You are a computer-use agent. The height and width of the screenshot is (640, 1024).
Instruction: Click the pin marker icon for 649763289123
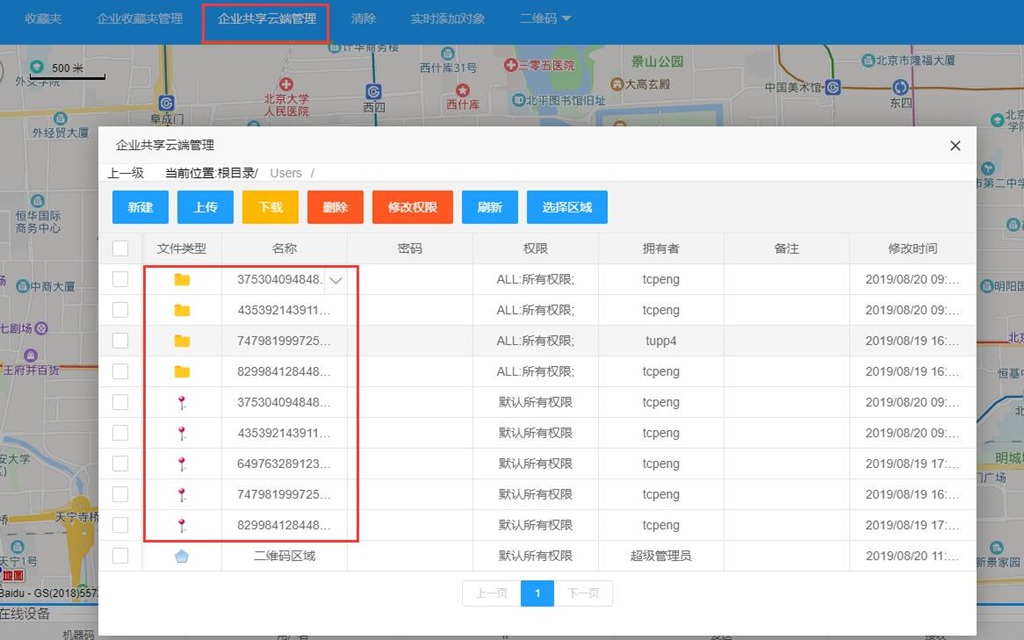[x=182, y=464]
